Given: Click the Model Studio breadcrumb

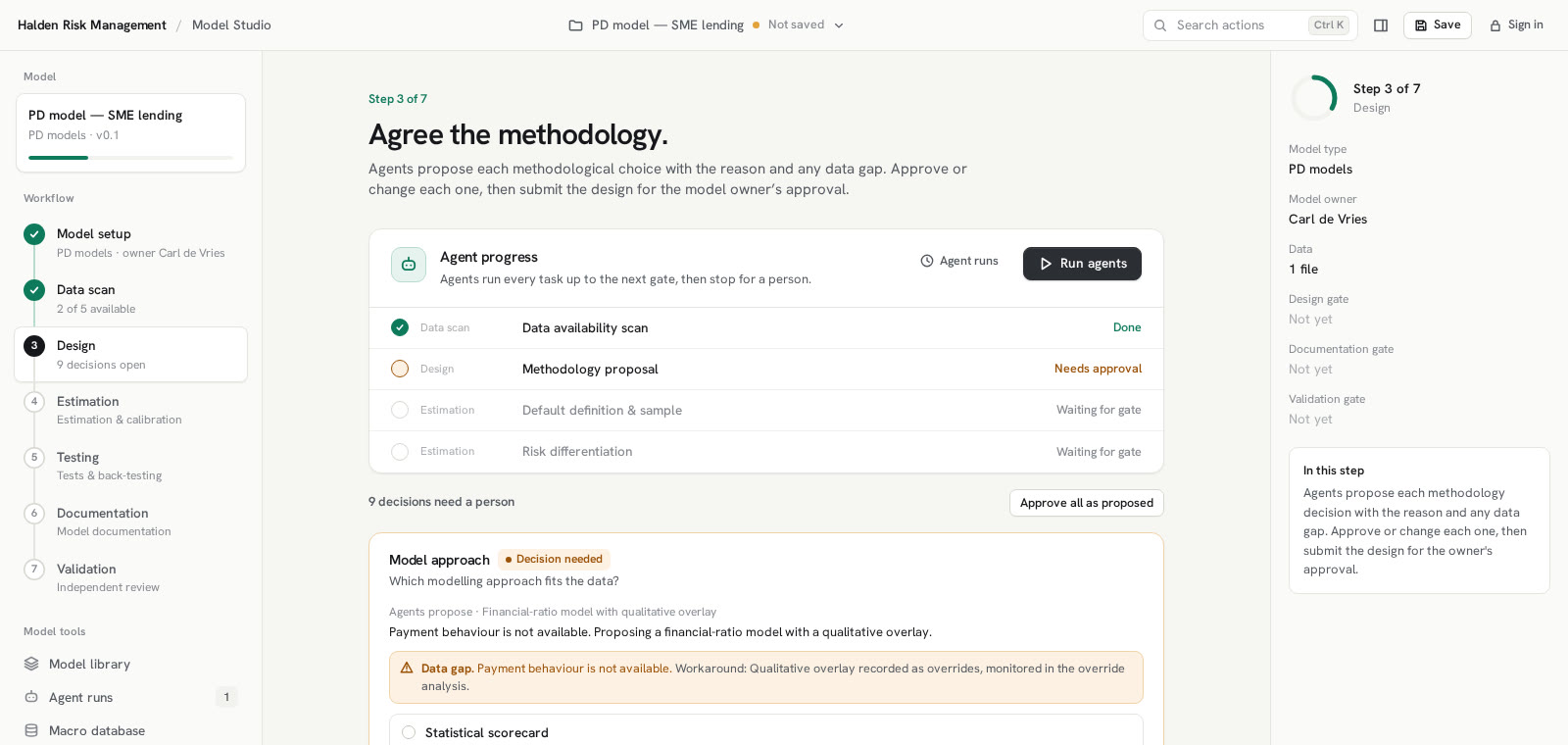Looking at the screenshot, I should [x=231, y=25].
